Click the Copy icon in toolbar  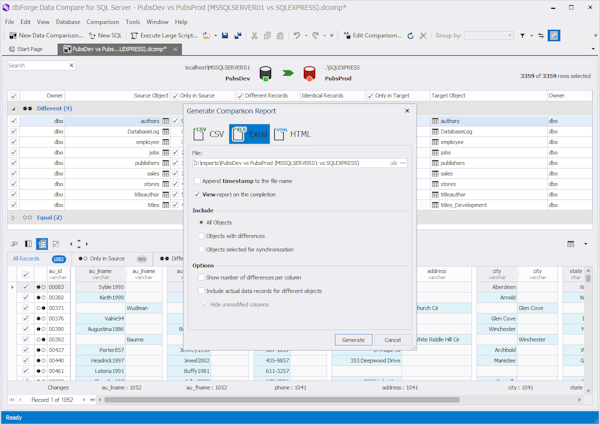click(x=267, y=36)
